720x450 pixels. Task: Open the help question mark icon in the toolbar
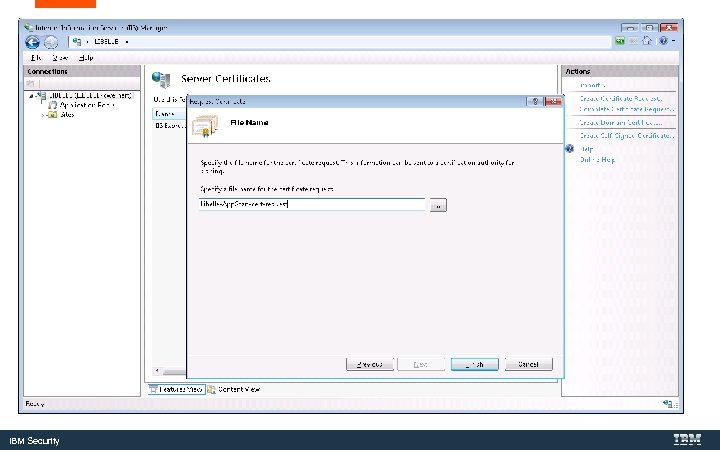tap(663, 41)
